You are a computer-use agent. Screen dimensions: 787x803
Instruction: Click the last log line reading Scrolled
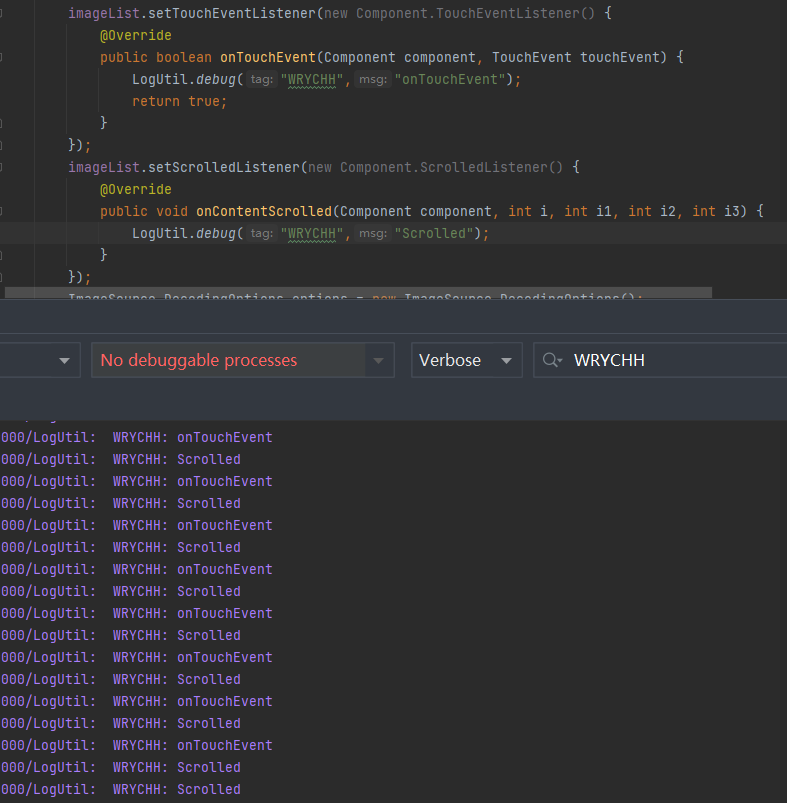coord(121,789)
